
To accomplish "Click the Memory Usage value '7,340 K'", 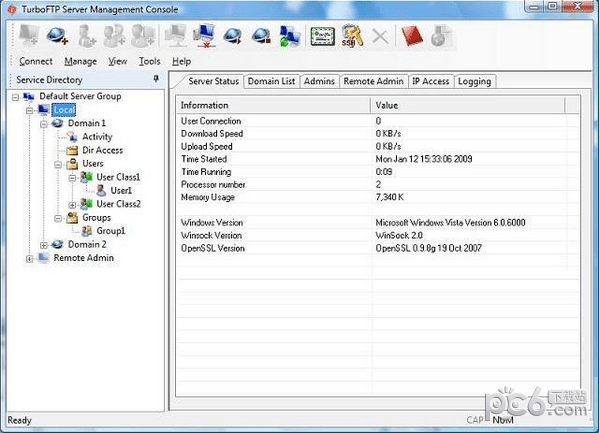I will coord(389,197).
